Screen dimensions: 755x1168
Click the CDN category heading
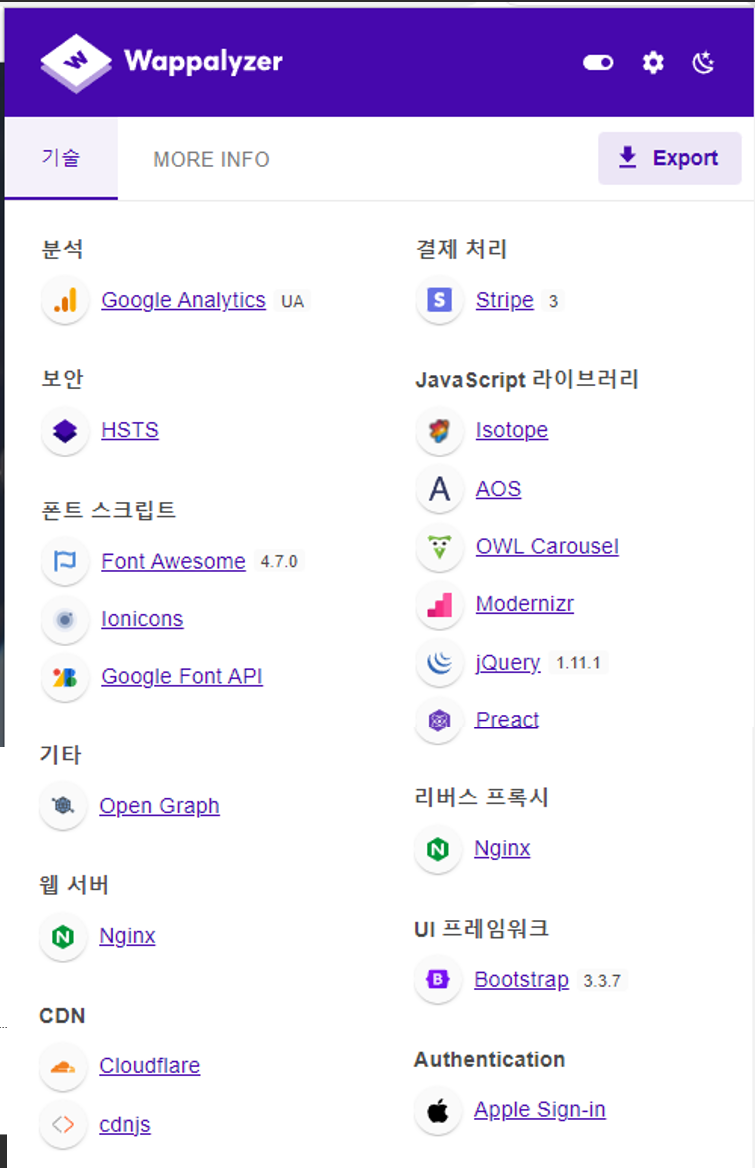[x=62, y=1016]
